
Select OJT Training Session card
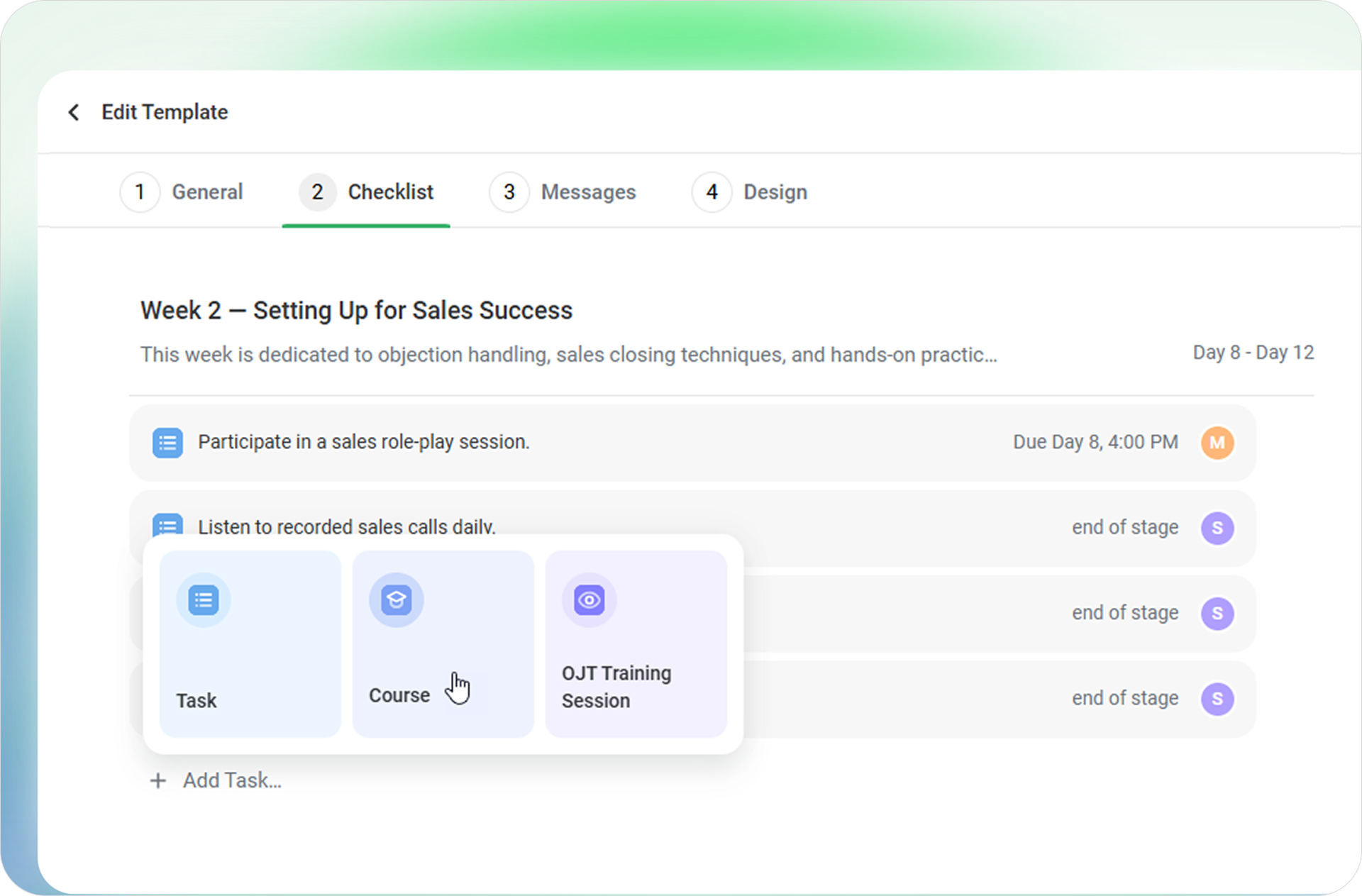pos(636,644)
